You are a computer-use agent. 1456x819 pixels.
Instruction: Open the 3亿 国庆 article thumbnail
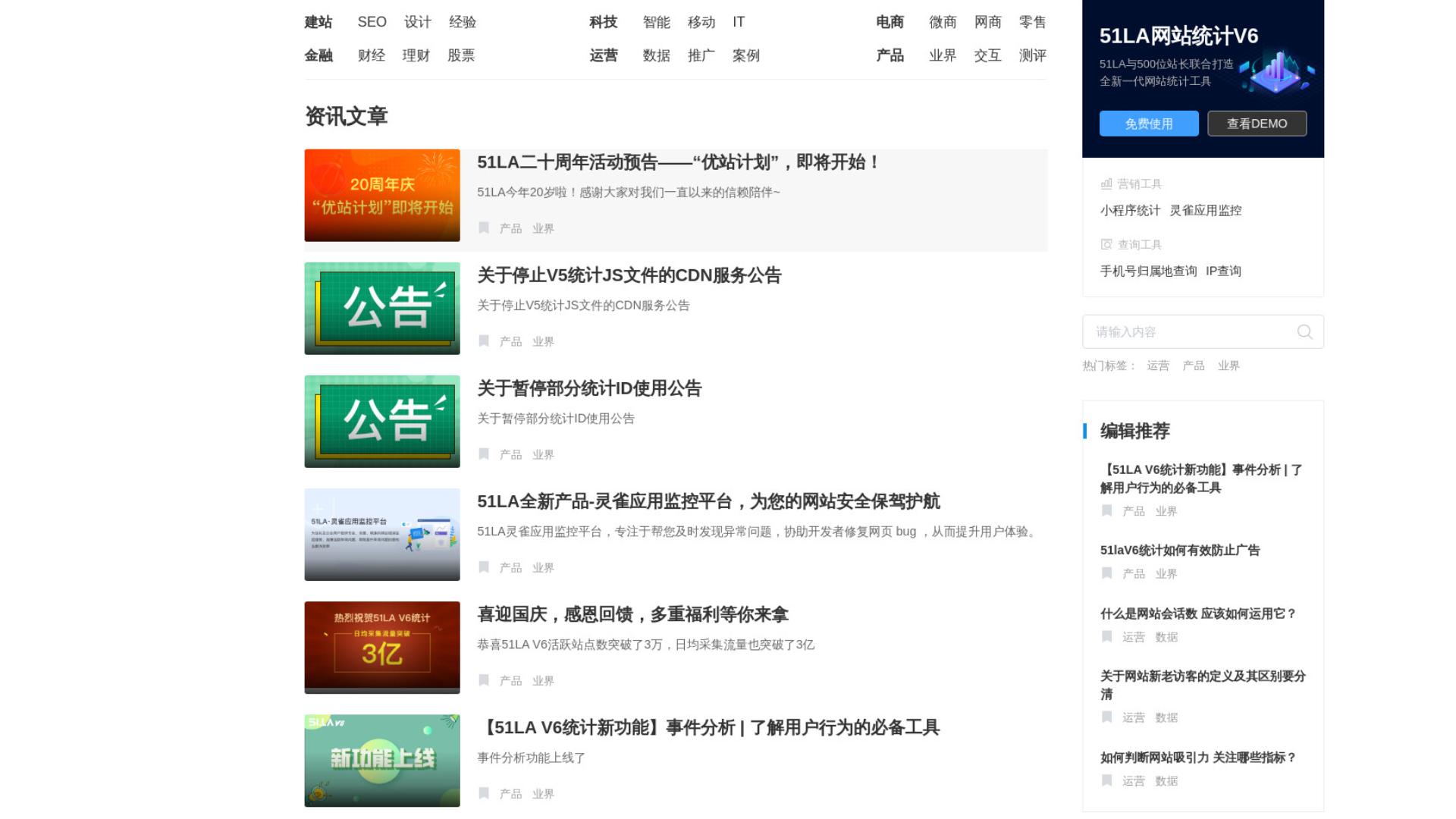pyautogui.click(x=382, y=648)
